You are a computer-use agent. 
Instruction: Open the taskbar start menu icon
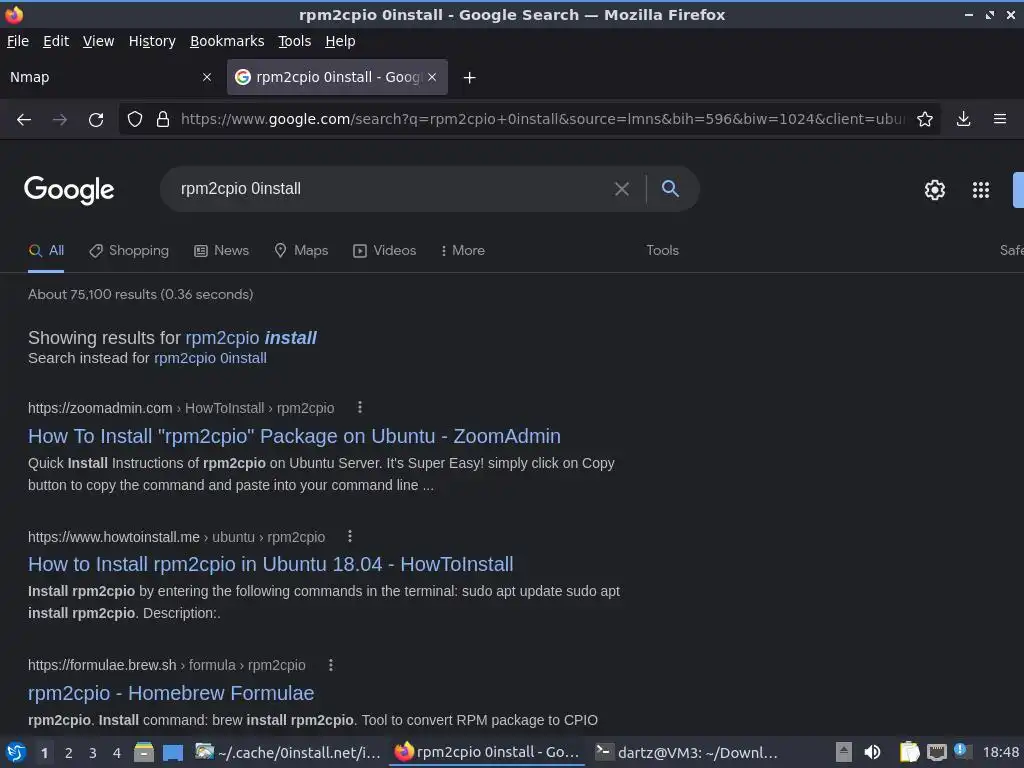click(16, 752)
